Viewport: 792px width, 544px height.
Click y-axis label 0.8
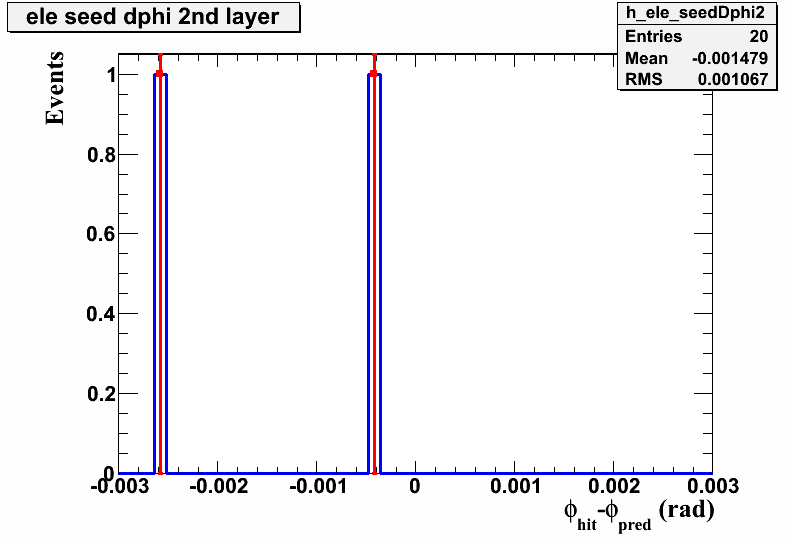101,155
